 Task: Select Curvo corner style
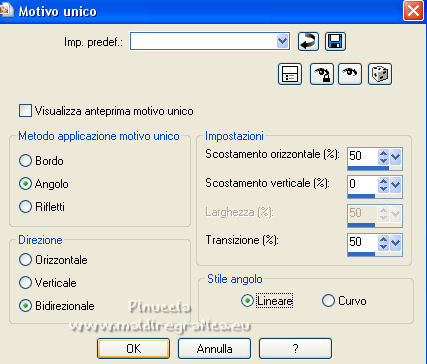(328, 301)
